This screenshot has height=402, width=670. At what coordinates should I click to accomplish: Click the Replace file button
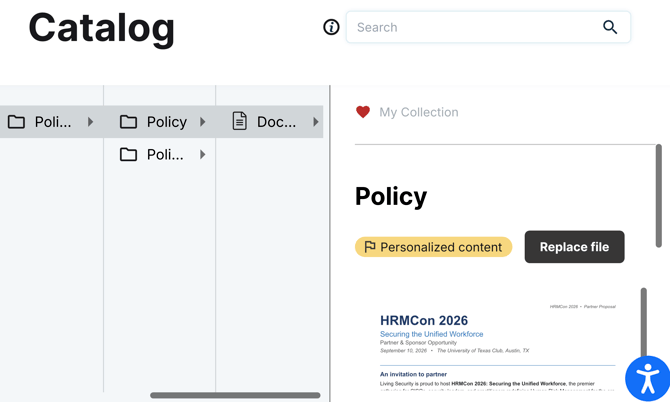click(x=574, y=247)
